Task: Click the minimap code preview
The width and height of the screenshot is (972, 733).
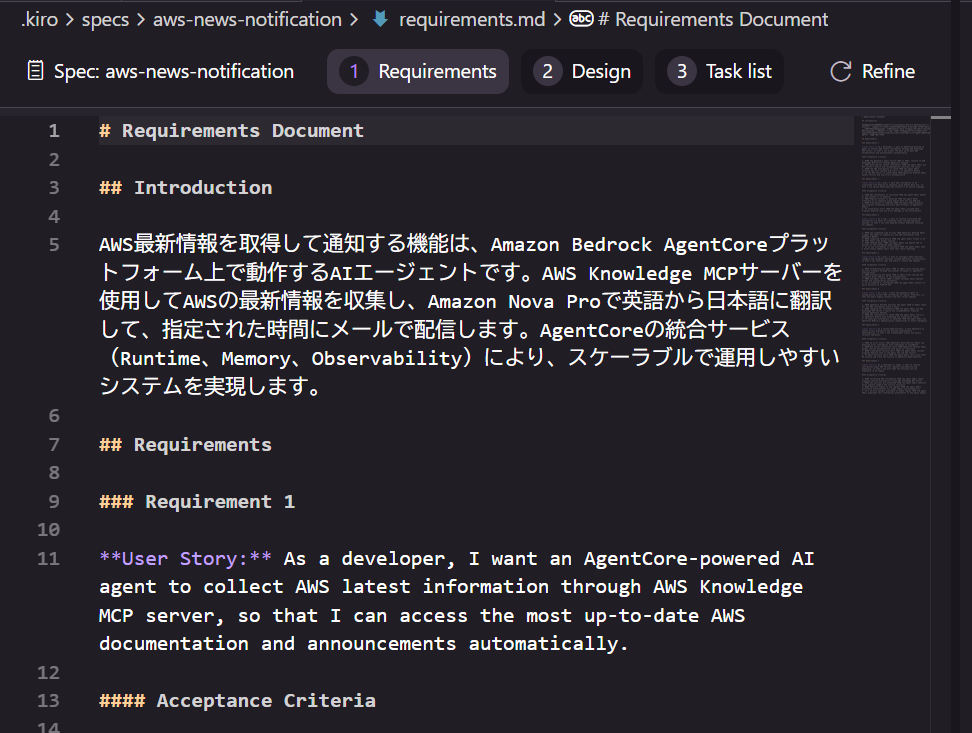Action: coord(896,250)
